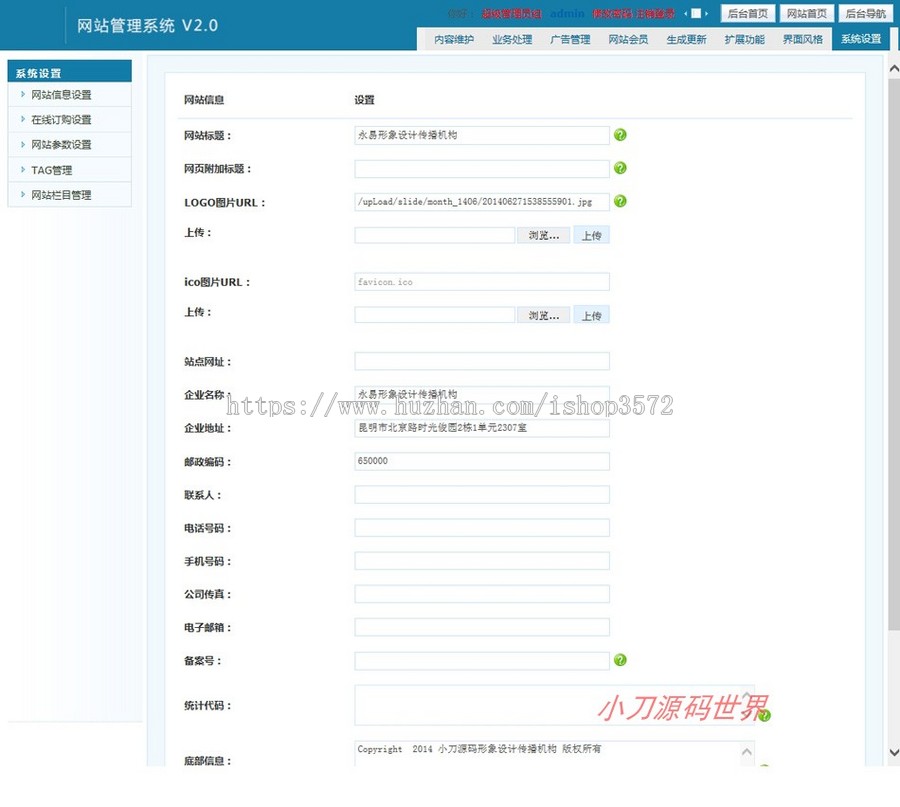Click inside the 邮政编码 input field
The width and height of the screenshot is (900, 807).
[480, 460]
